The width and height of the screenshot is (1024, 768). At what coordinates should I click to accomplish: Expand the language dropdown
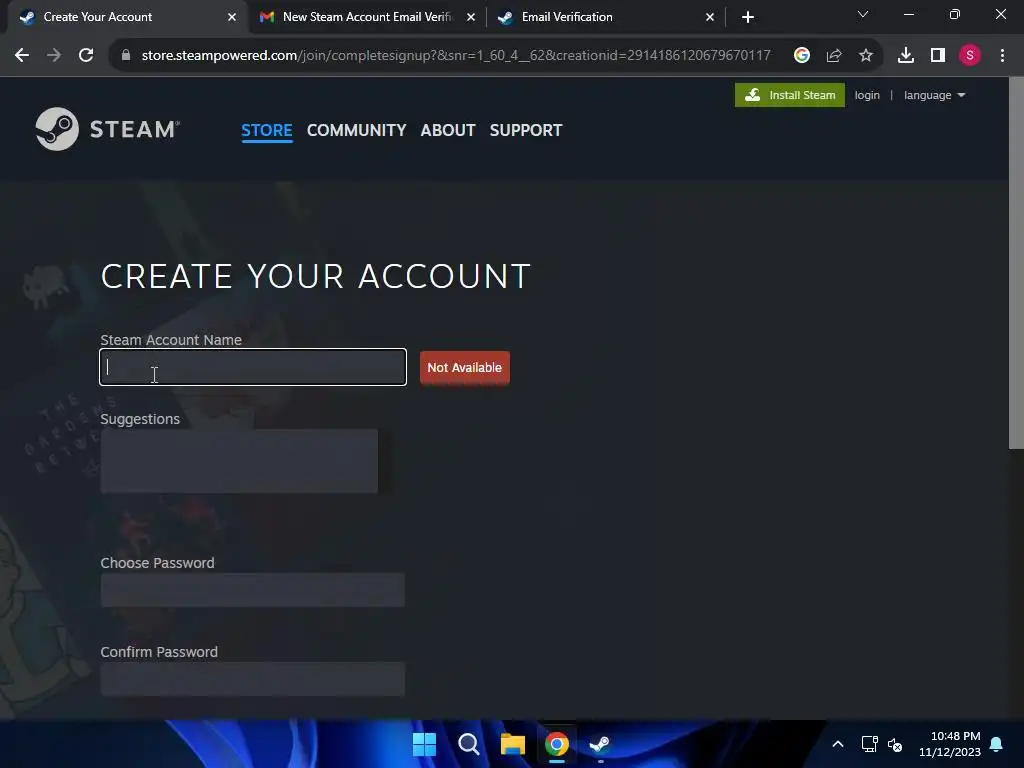point(934,95)
